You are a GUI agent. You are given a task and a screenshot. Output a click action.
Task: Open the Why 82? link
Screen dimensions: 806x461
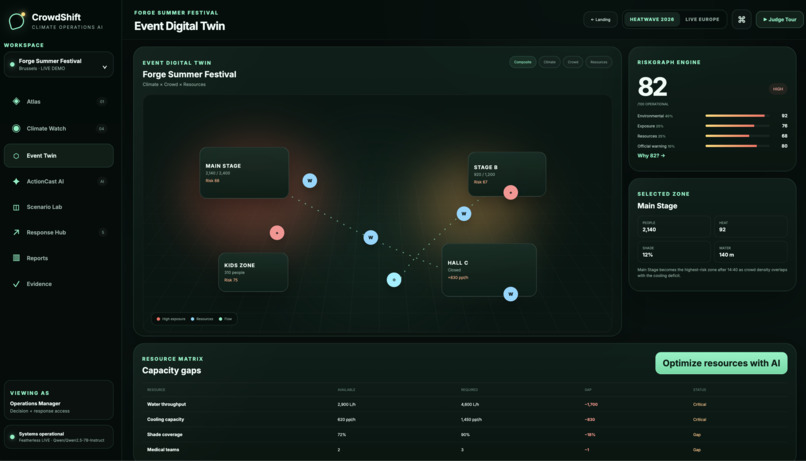coord(651,156)
